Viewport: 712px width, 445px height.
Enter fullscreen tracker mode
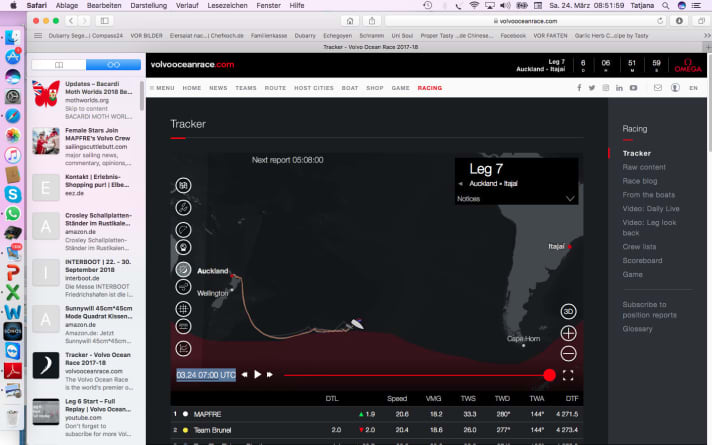tap(568, 375)
